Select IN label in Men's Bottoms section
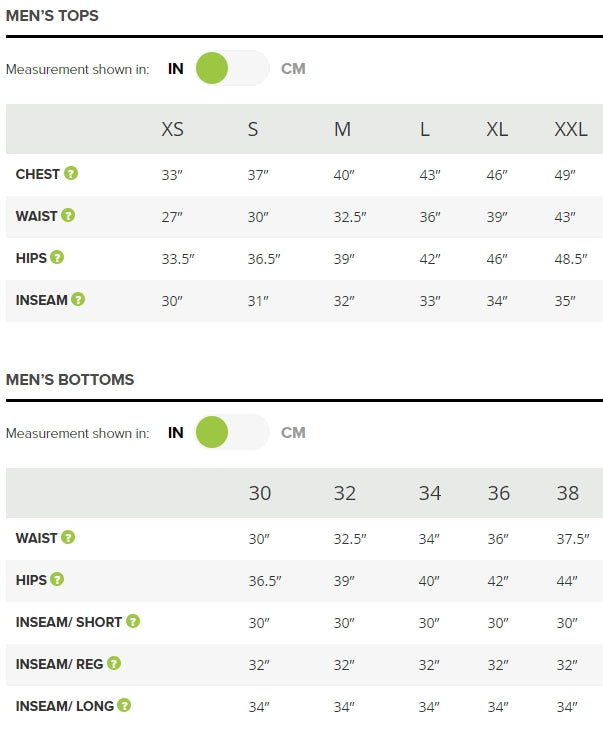 coord(176,432)
